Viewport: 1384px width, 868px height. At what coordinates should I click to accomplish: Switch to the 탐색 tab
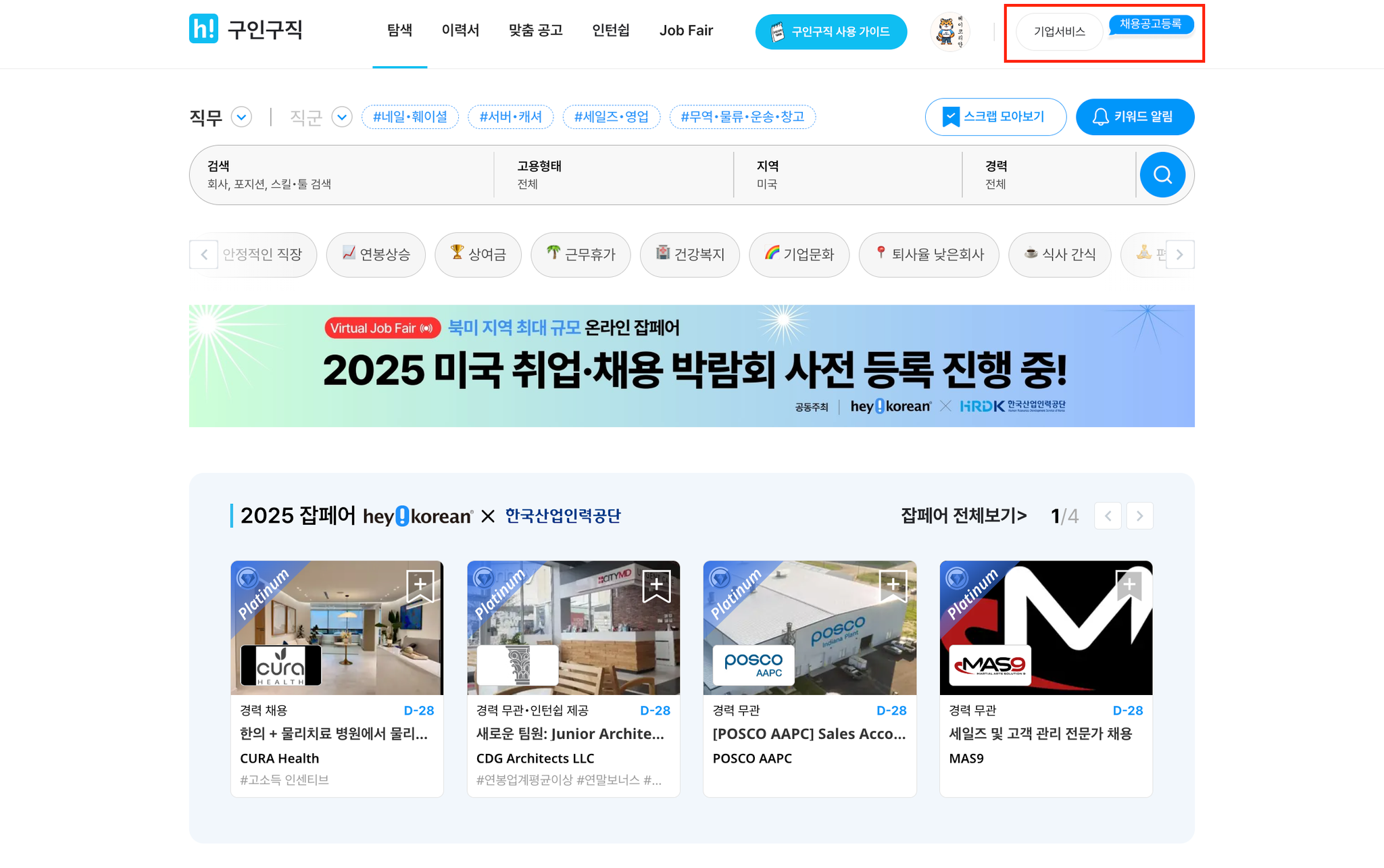tap(399, 30)
